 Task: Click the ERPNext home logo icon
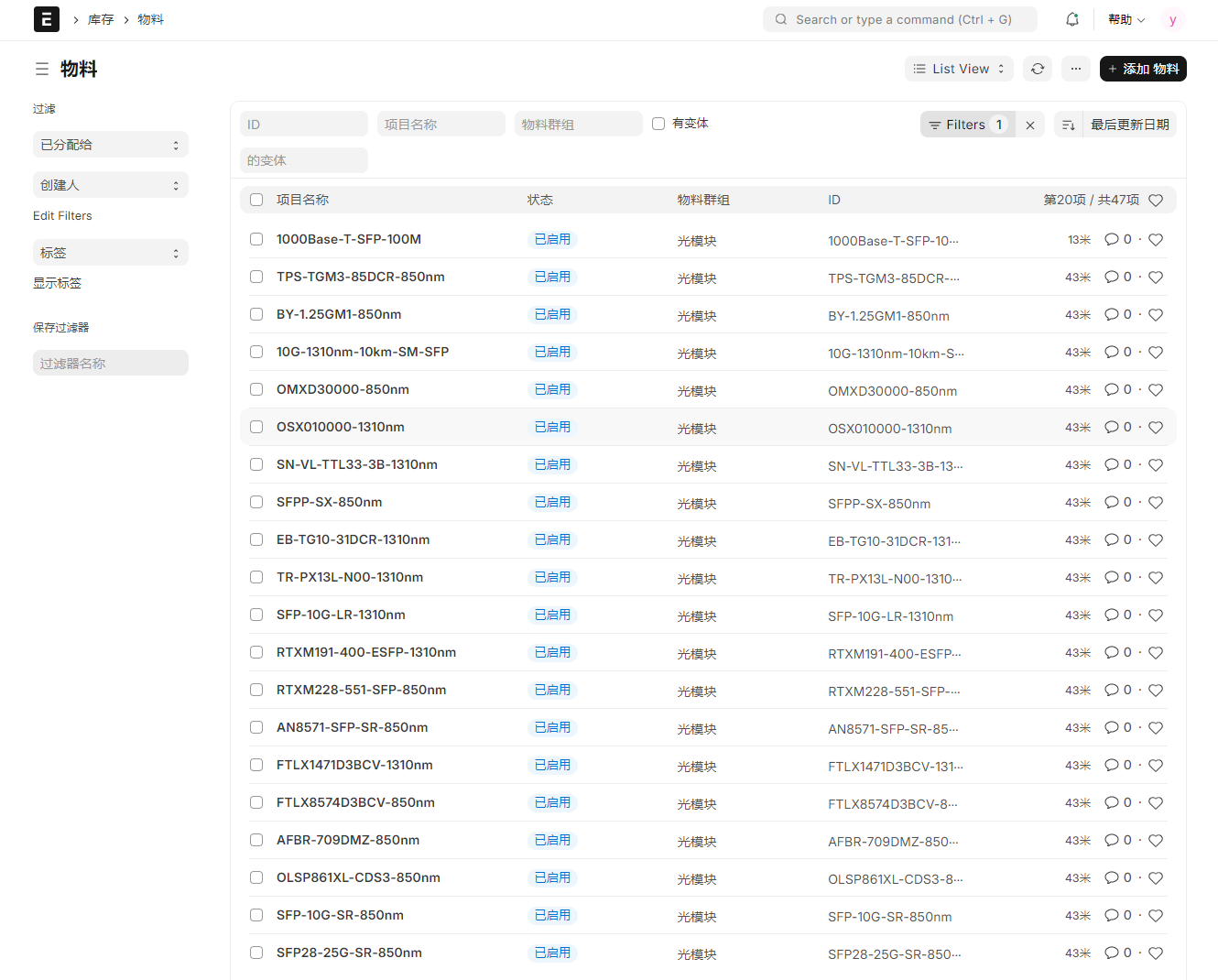47,19
